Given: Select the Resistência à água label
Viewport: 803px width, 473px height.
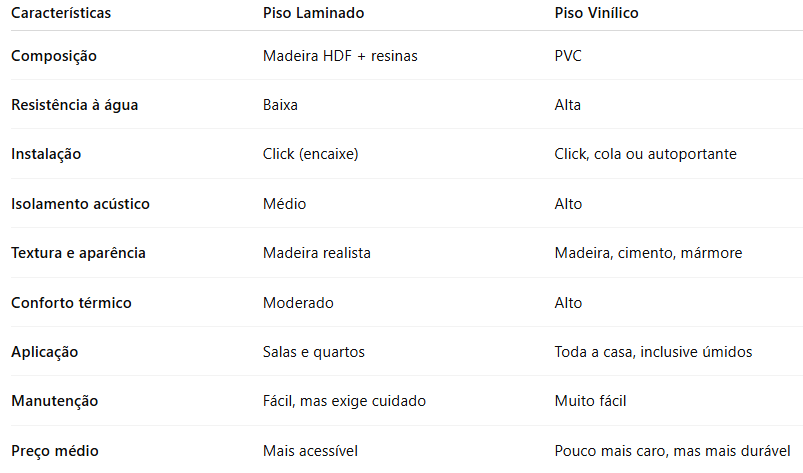Looking at the screenshot, I should [75, 105].
